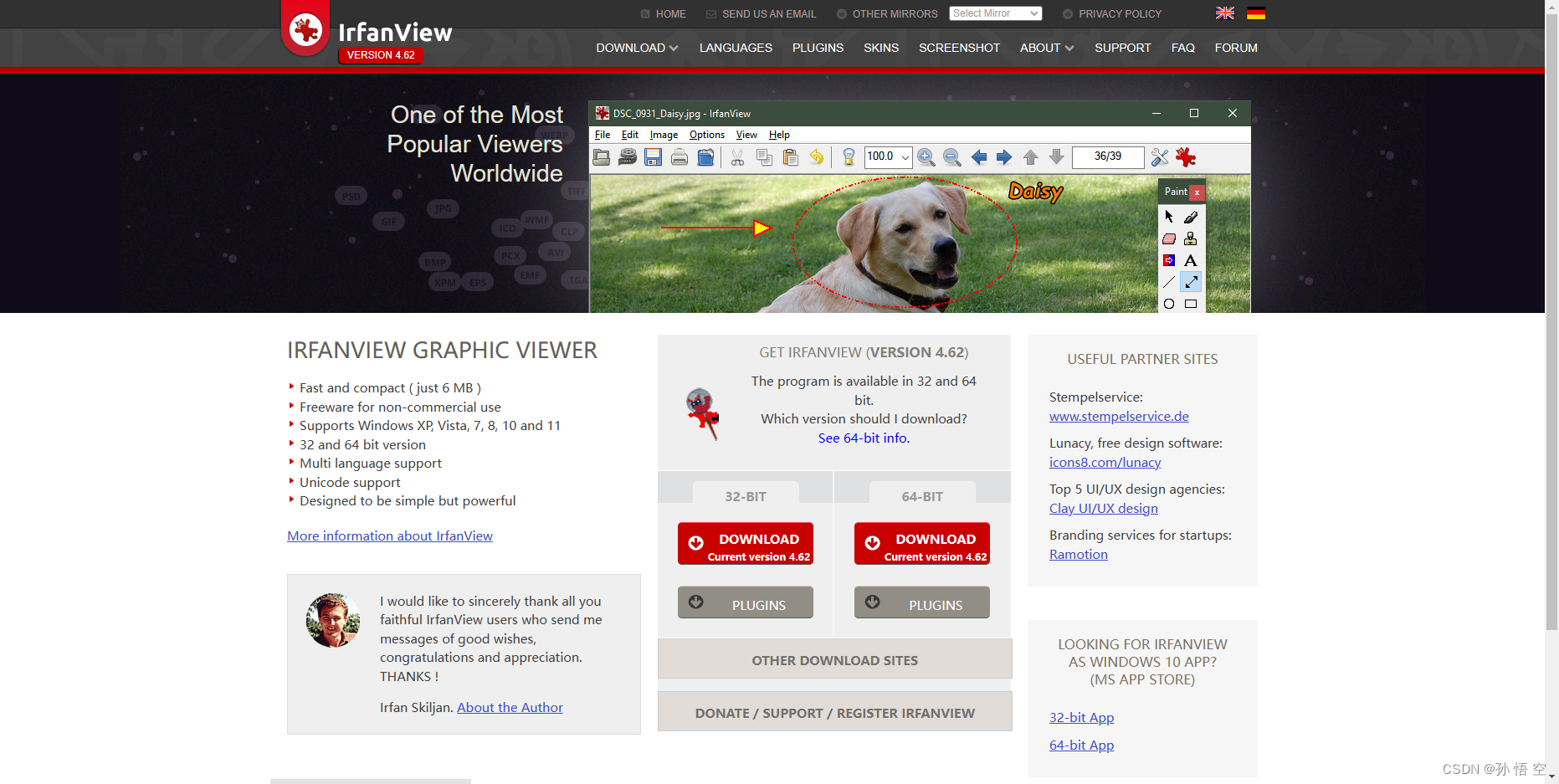Click the PLUGINS button under 32-BIT
The image size is (1559, 784).
[x=746, y=602]
